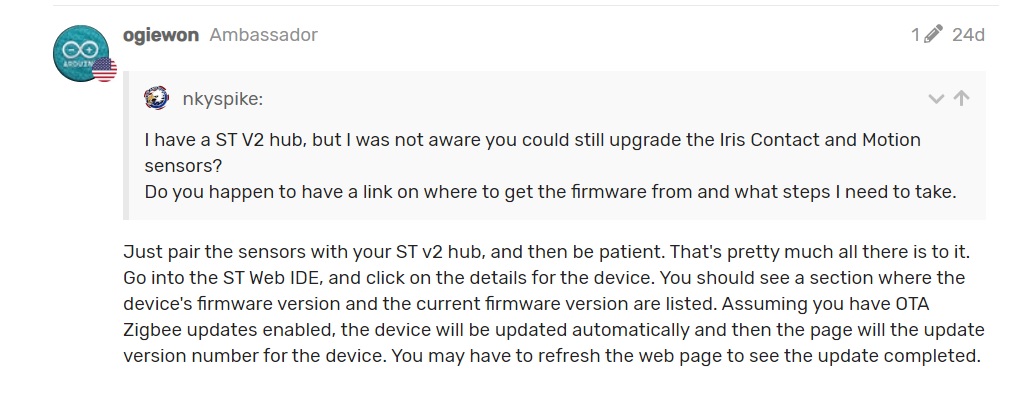This screenshot has width=1016, height=400.
Task: Click quoted line starting "I have a ST V2 hub"
Action: (532, 140)
